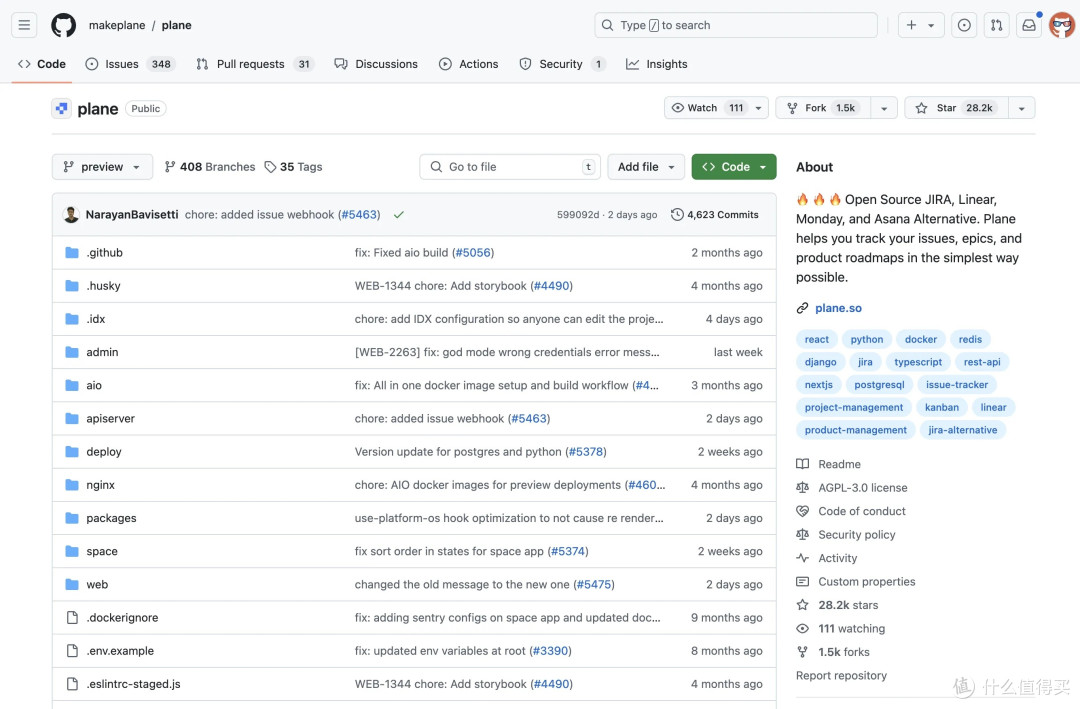
Task: Expand the fork options dropdown arrow
Action: 884,108
